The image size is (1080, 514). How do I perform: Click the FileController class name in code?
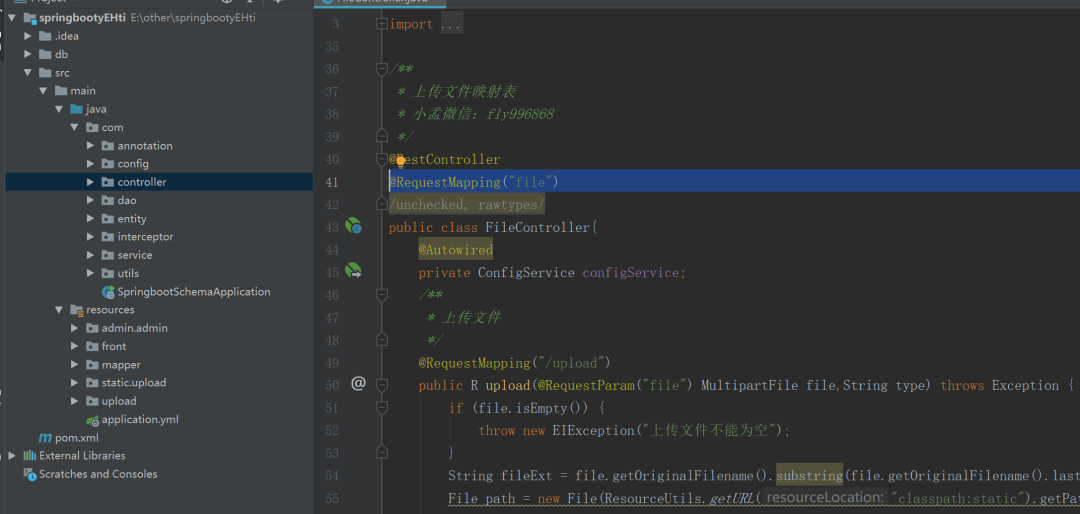538,227
